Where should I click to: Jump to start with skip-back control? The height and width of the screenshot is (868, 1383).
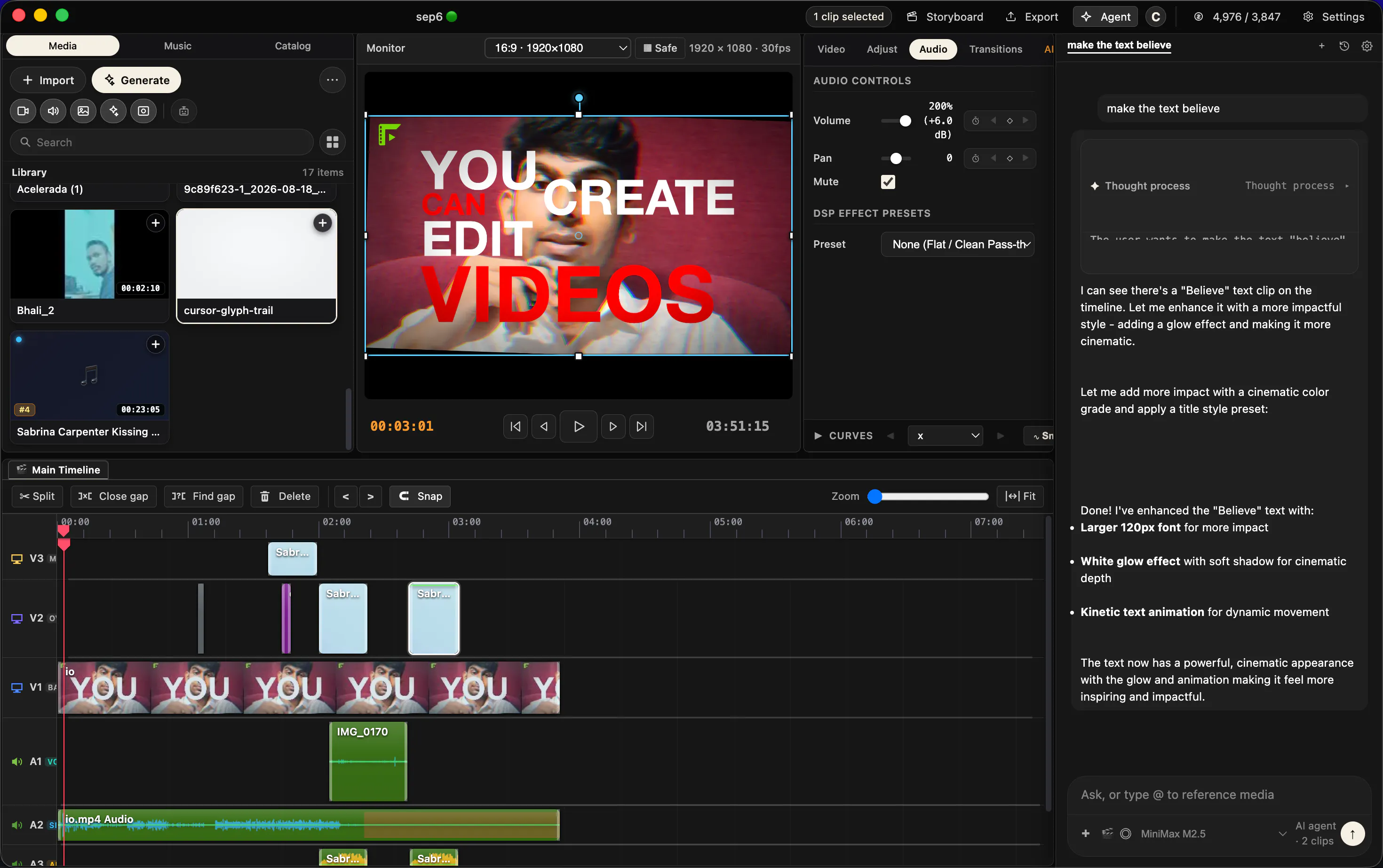click(515, 426)
